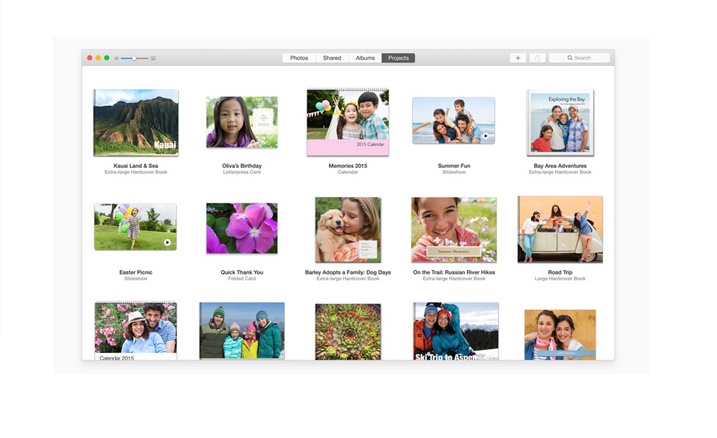Select the family in winter jackets thumbnail
The width and height of the screenshot is (717, 438).
click(x=242, y=331)
